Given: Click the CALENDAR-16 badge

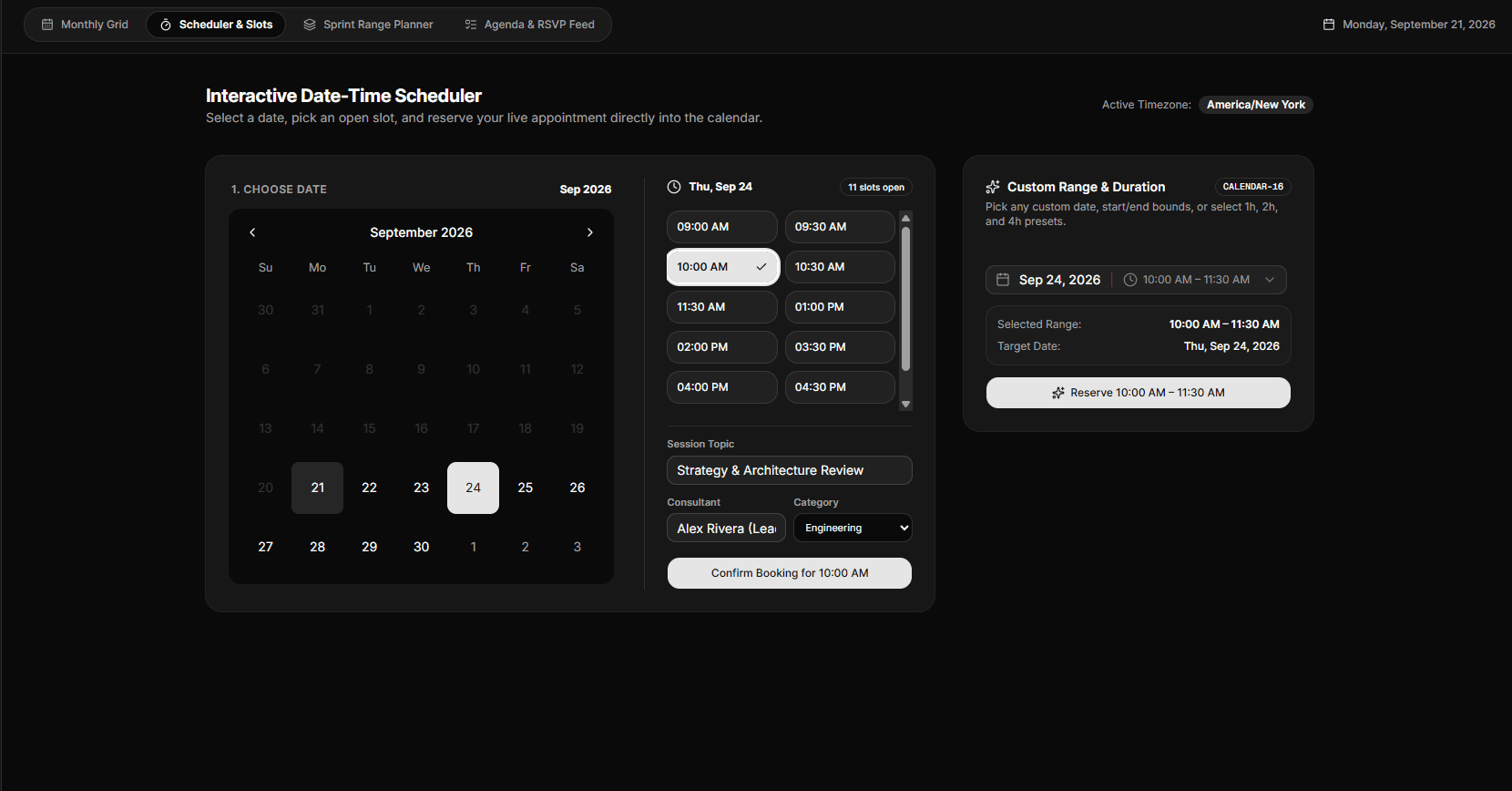Looking at the screenshot, I should 1253,187.
